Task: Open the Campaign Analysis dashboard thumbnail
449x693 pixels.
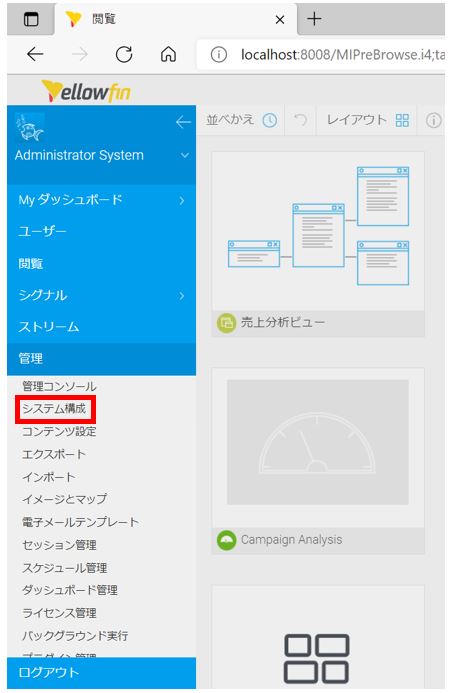Action: (318, 461)
